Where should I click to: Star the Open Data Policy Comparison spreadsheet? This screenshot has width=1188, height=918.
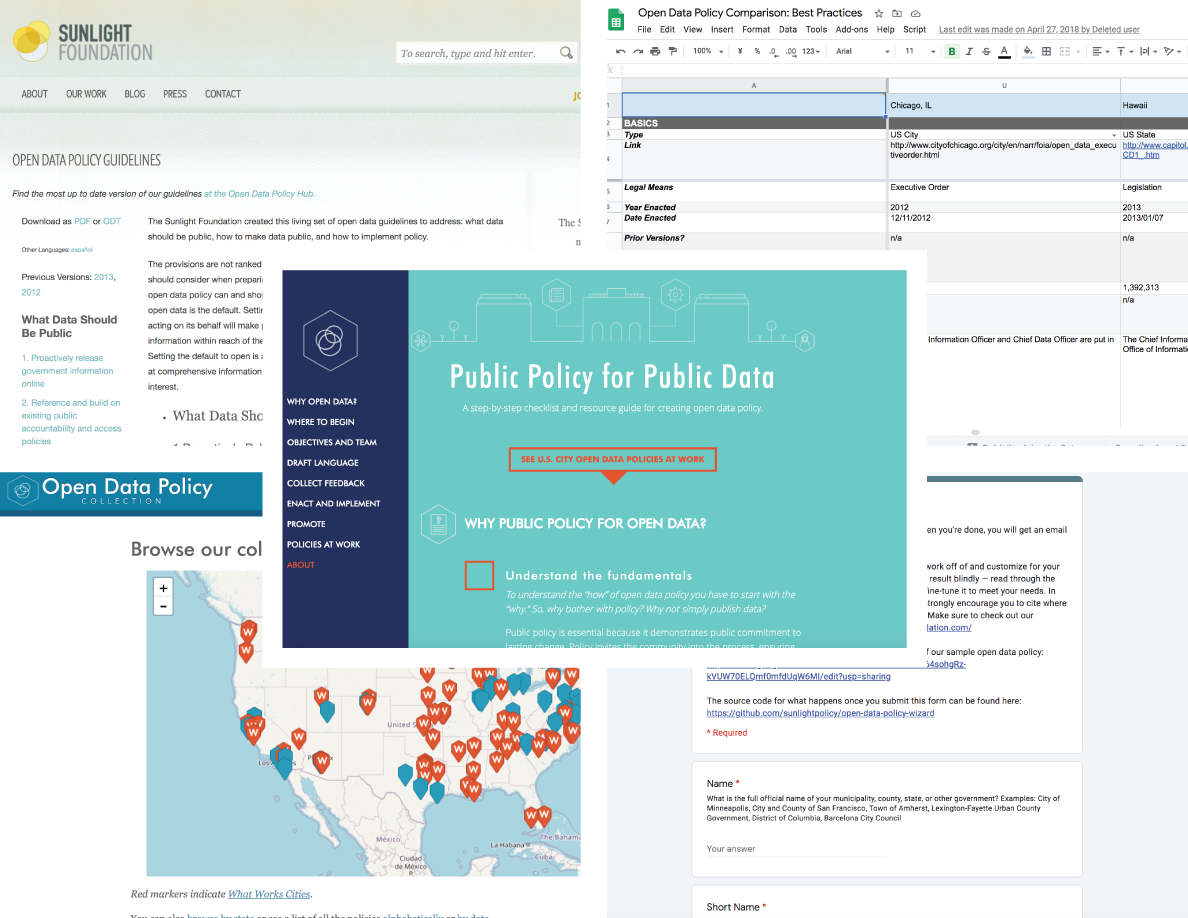[x=879, y=14]
